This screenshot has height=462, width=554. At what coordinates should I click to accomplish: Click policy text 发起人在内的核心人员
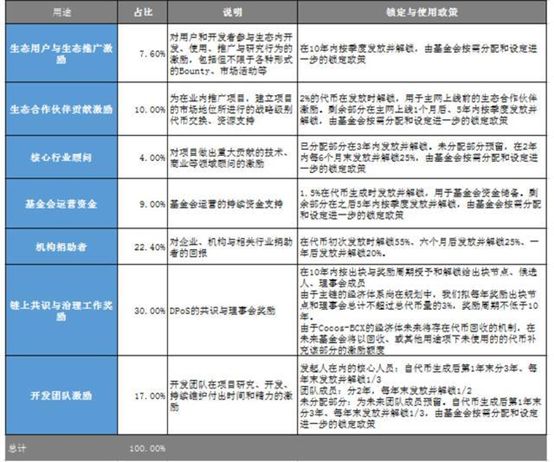(x=422, y=395)
